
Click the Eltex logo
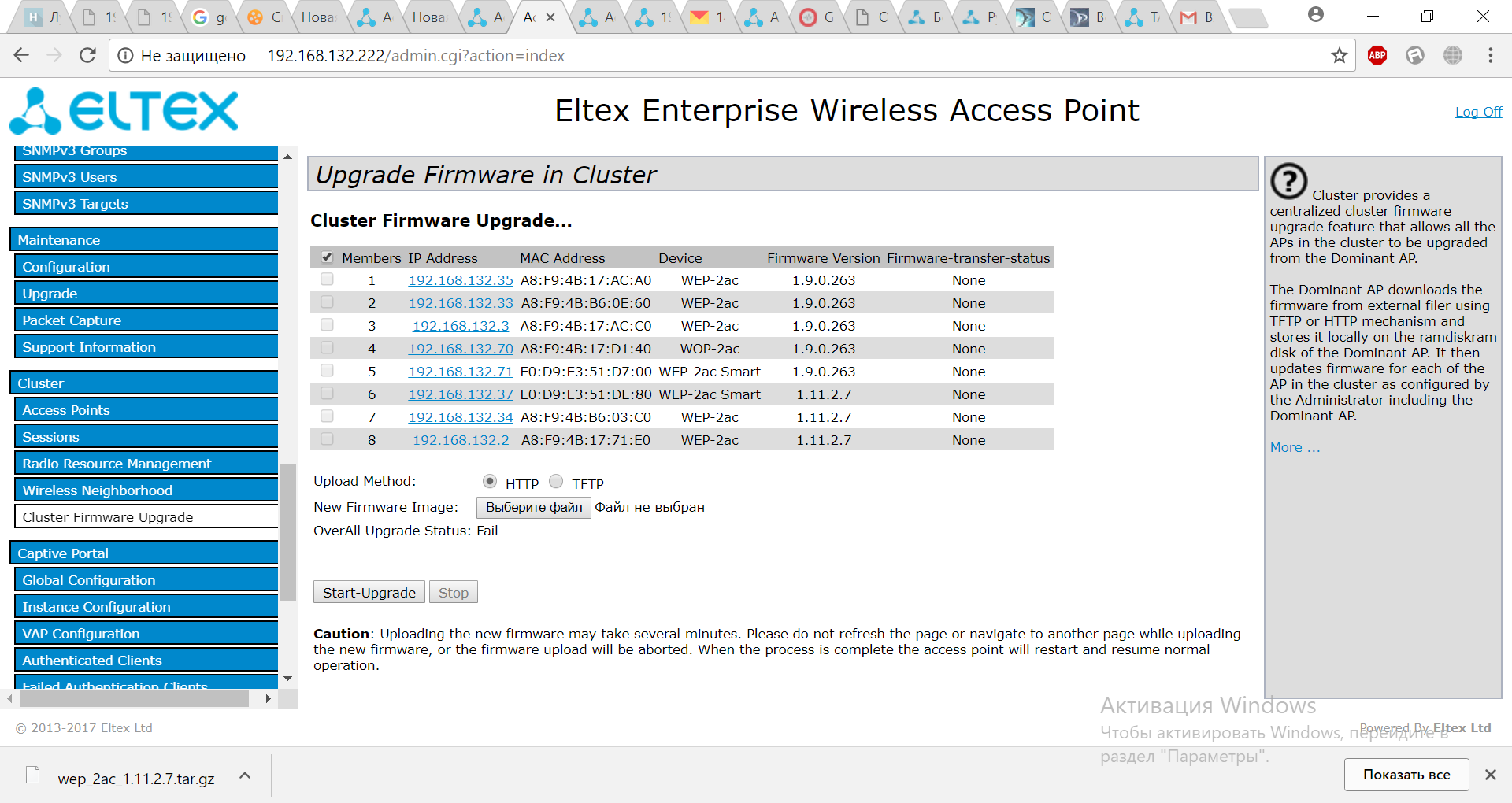point(124,111)
